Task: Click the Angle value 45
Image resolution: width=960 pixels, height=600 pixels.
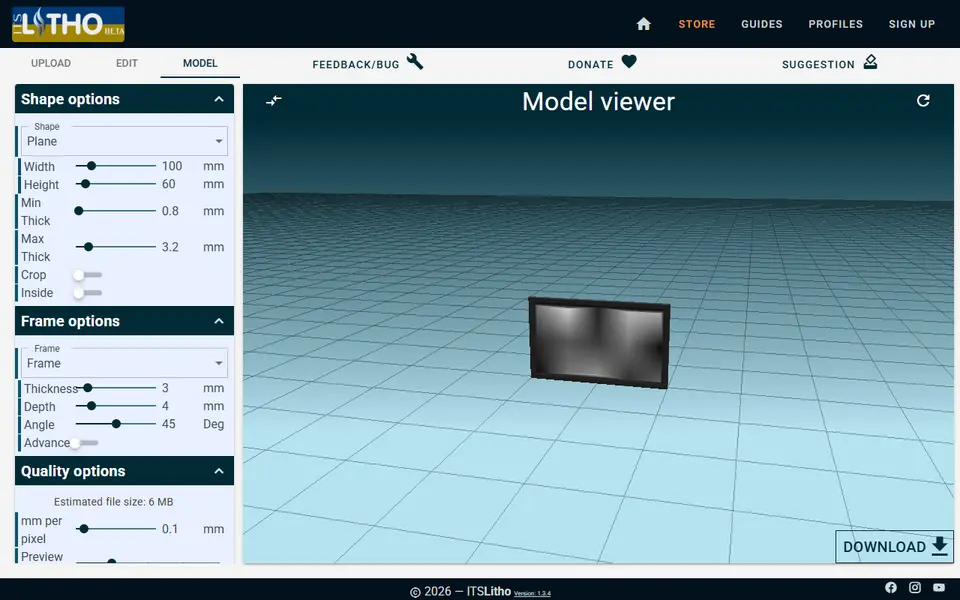Action: click(168, 424)
